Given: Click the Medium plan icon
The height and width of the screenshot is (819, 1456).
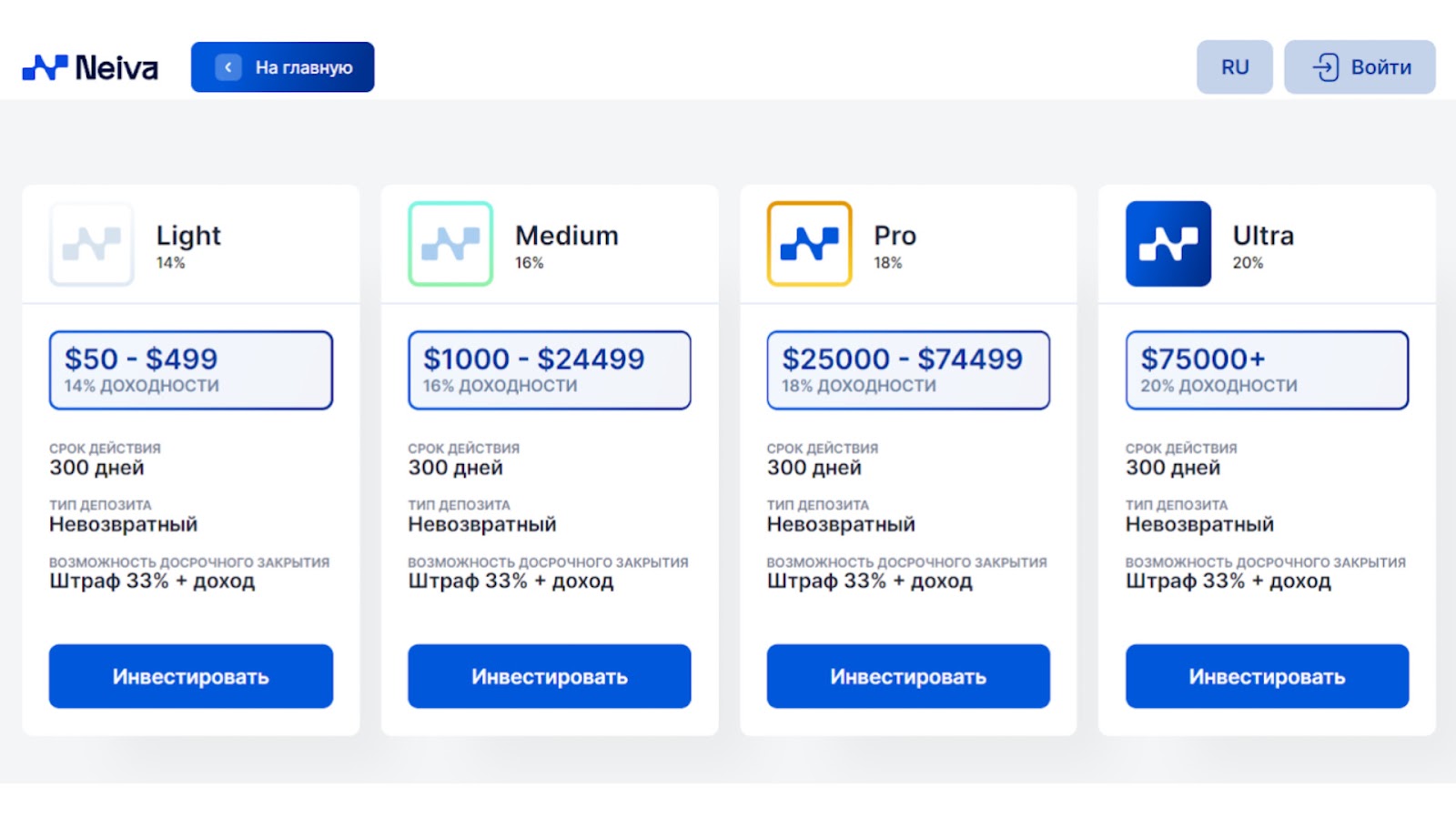Looking at the screenshot, I should pyautogui.click(x=450, y=244).
